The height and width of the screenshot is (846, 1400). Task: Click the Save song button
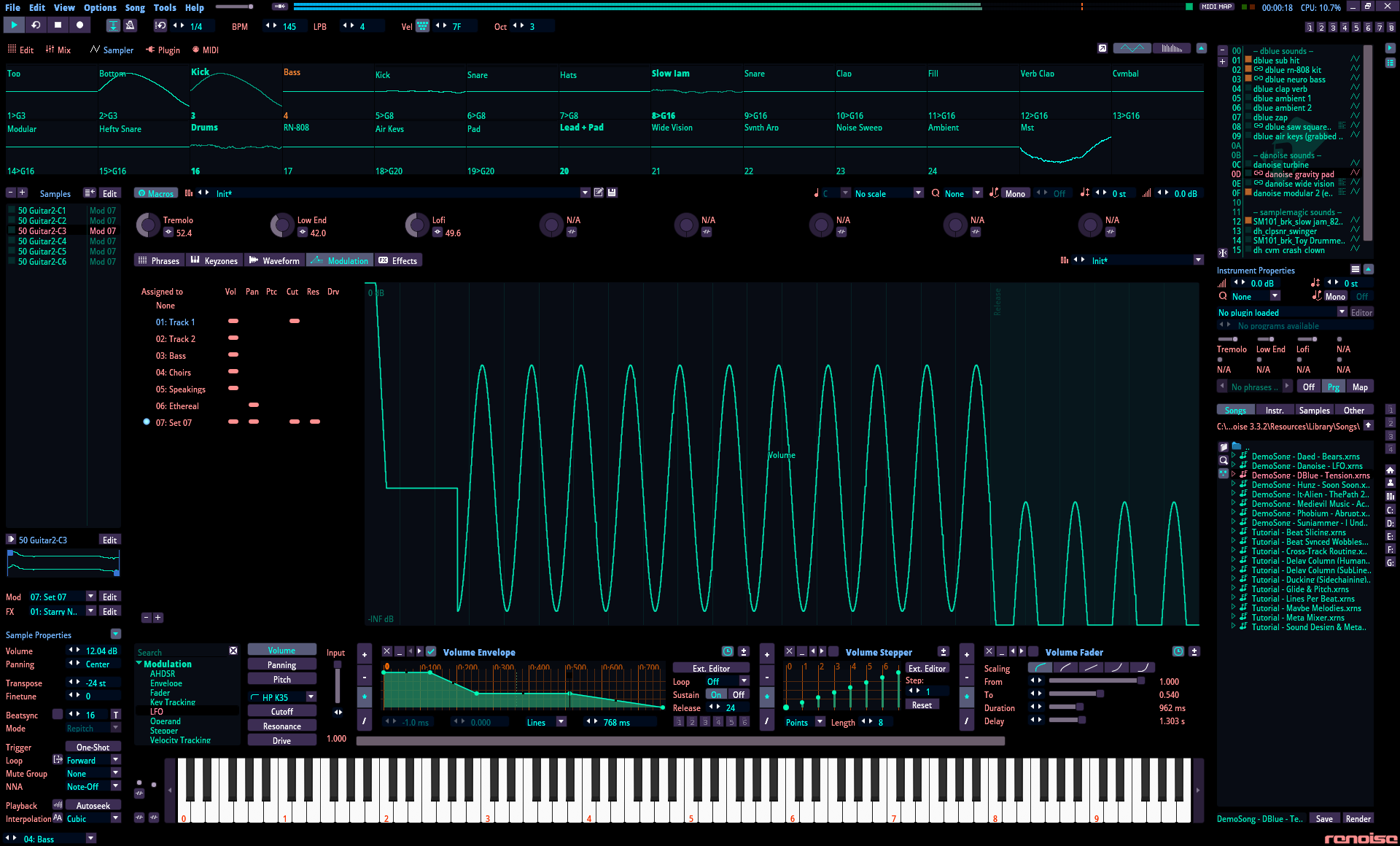(x=1324, y=818)
